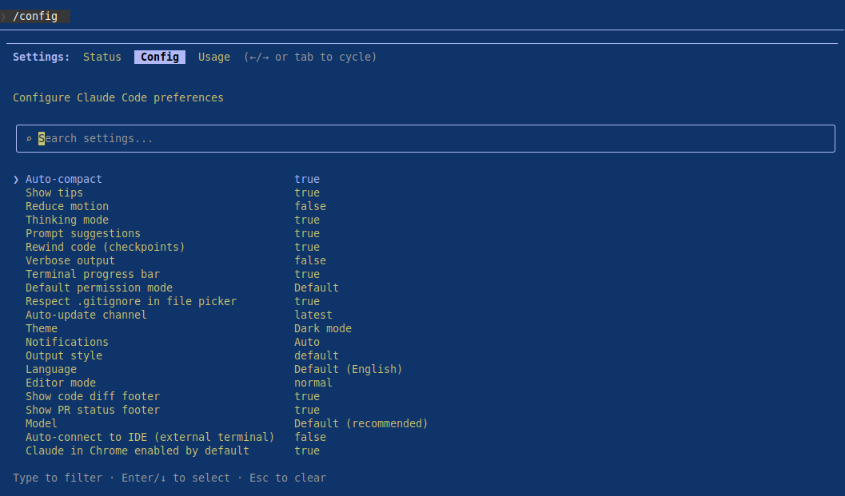Select the 'Theme' setting label
The width and height of the screenshot is (845, 496).
[41, 328]
